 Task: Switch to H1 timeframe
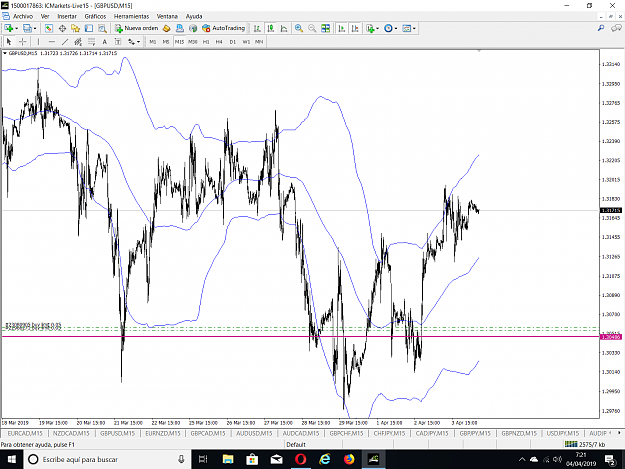[x=206, y=41]
